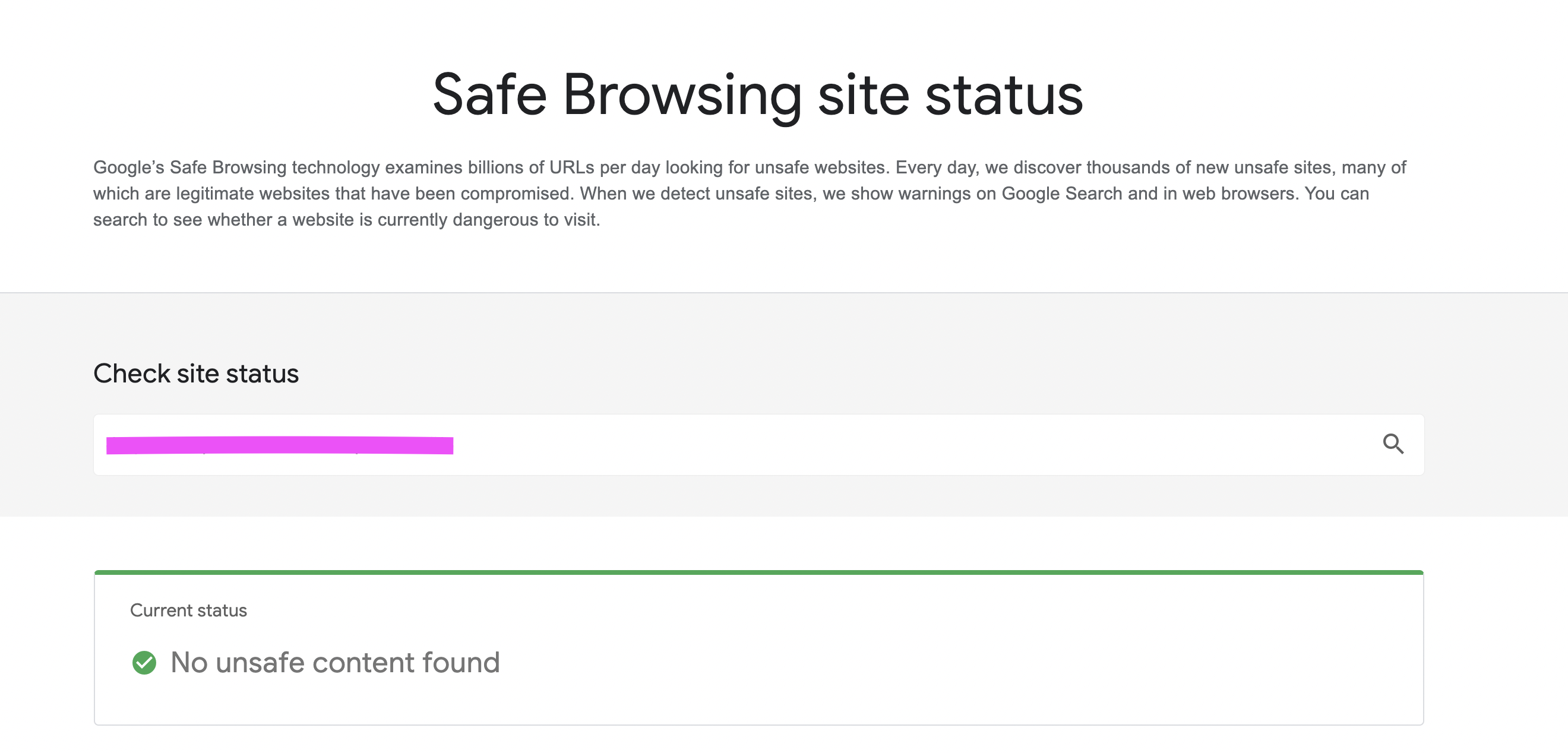
Task: Click "billions of URLs" in the description
Action: (x=531, y=167)
